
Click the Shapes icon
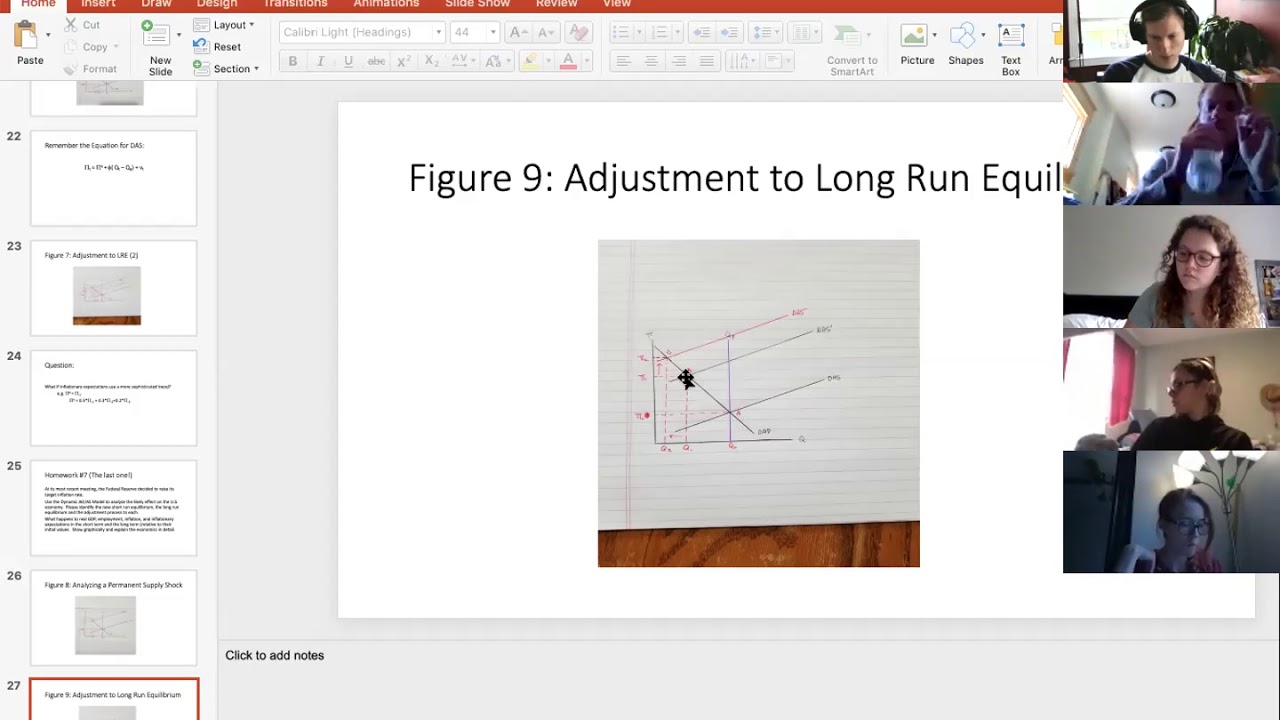tap(963, 37)
